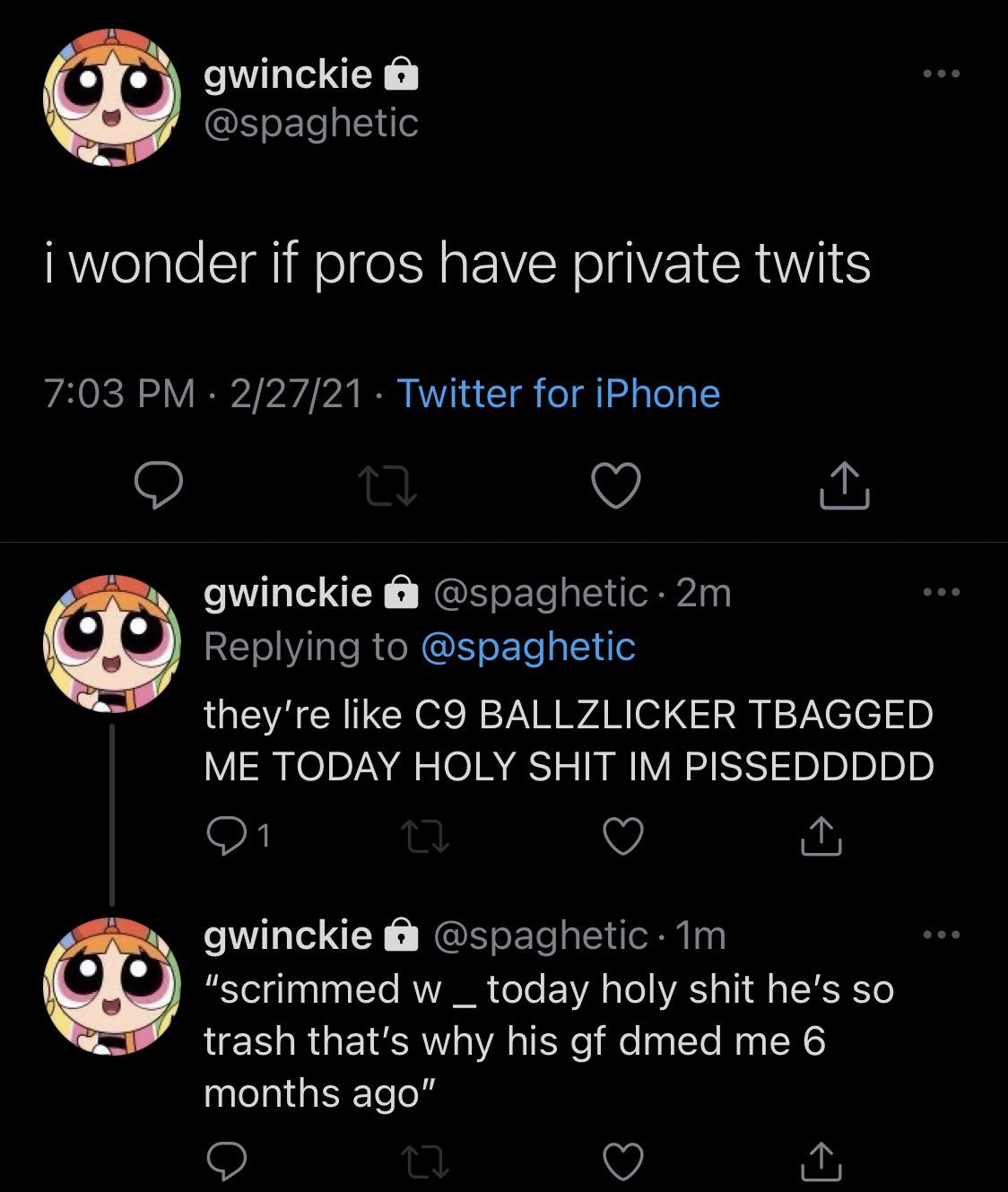1008x1192 pixels.
Task: Like the 'C9 BALLZLICKER' tweet
Action: 622,836
